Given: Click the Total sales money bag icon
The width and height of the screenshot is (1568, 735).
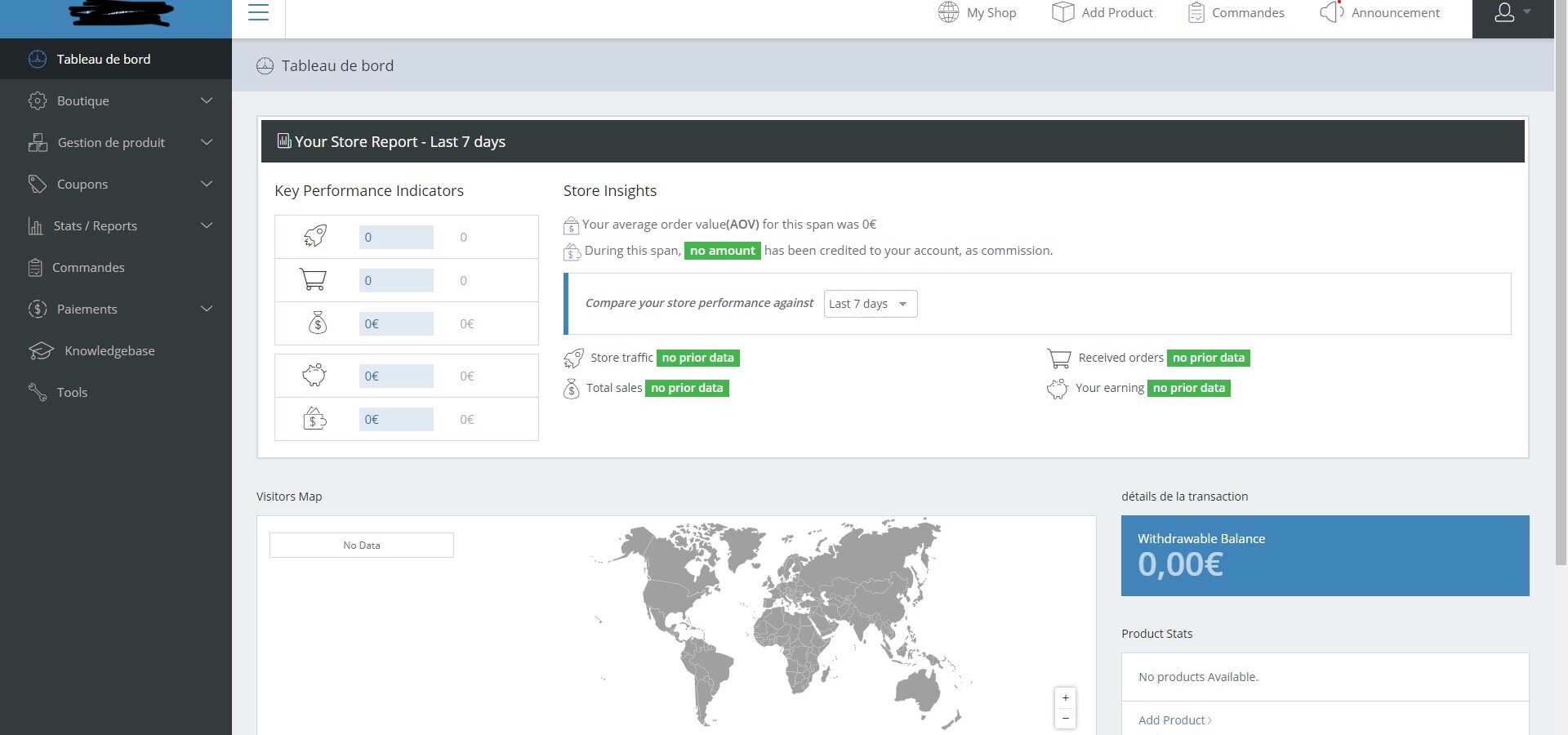Looking at the screenshot, I should 572,389.
